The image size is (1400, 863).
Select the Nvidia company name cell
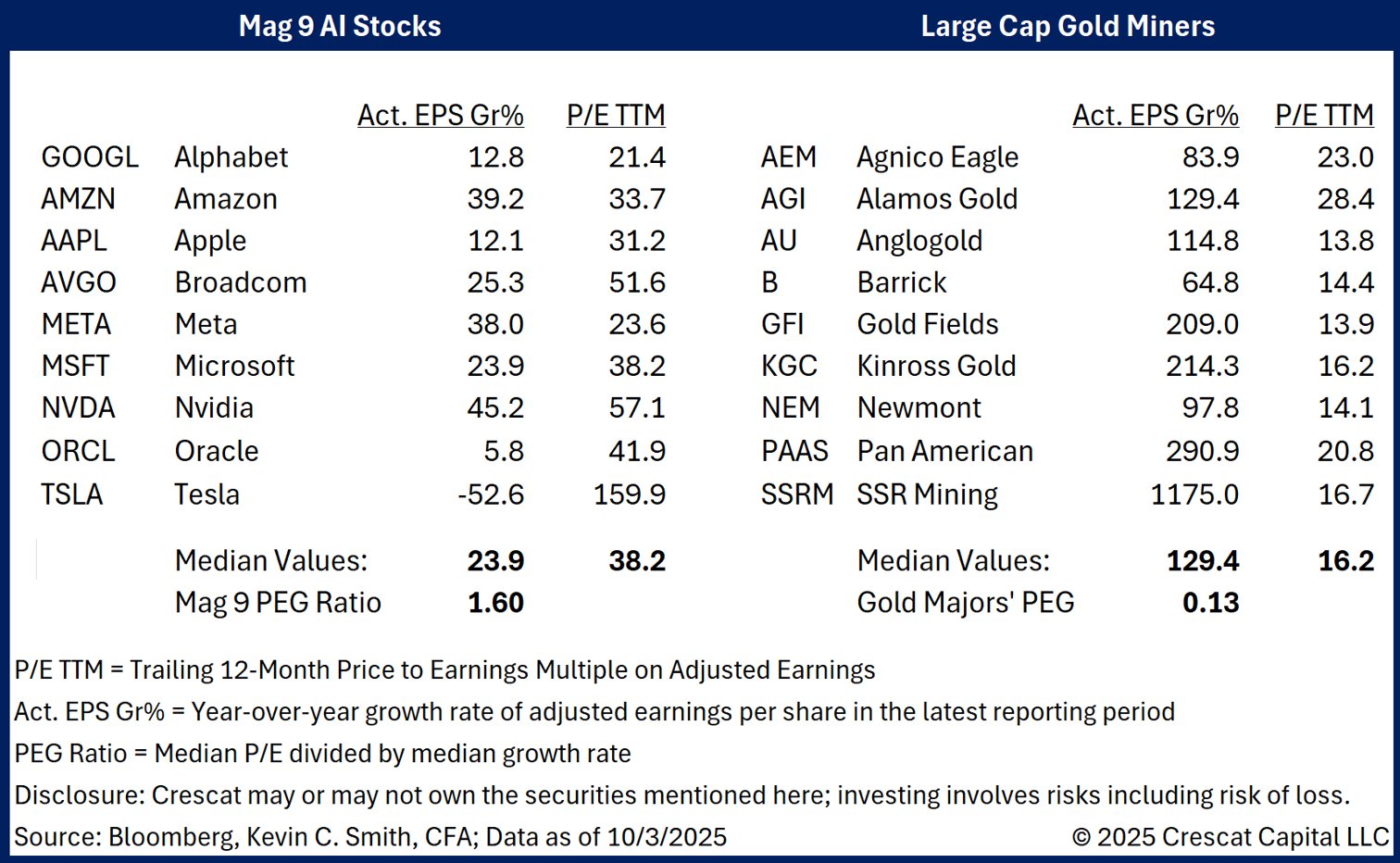point(214,408)
